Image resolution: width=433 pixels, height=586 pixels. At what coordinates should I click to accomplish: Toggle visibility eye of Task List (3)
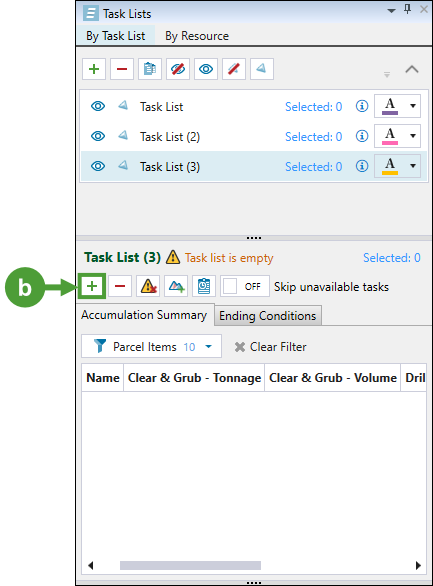98,166
